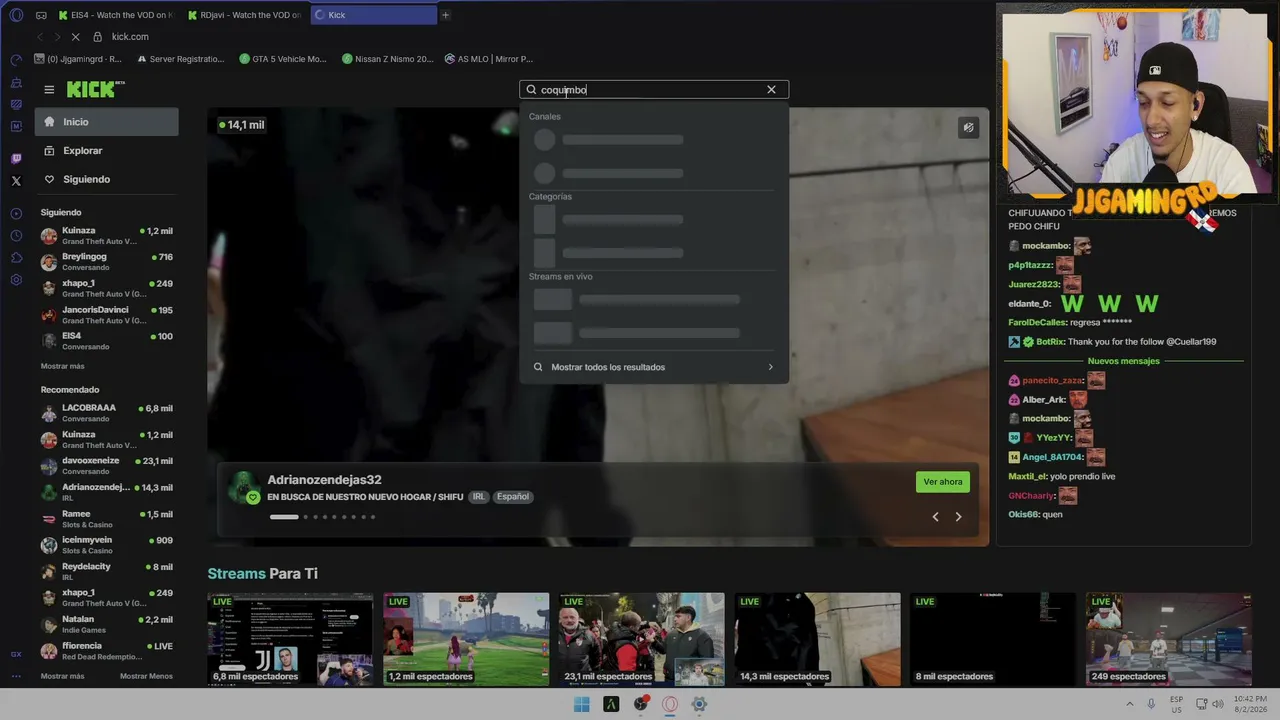Open EIS4's followed channel in the sidebar
This screenshot has width=1280, height=720.
point(107,341)
